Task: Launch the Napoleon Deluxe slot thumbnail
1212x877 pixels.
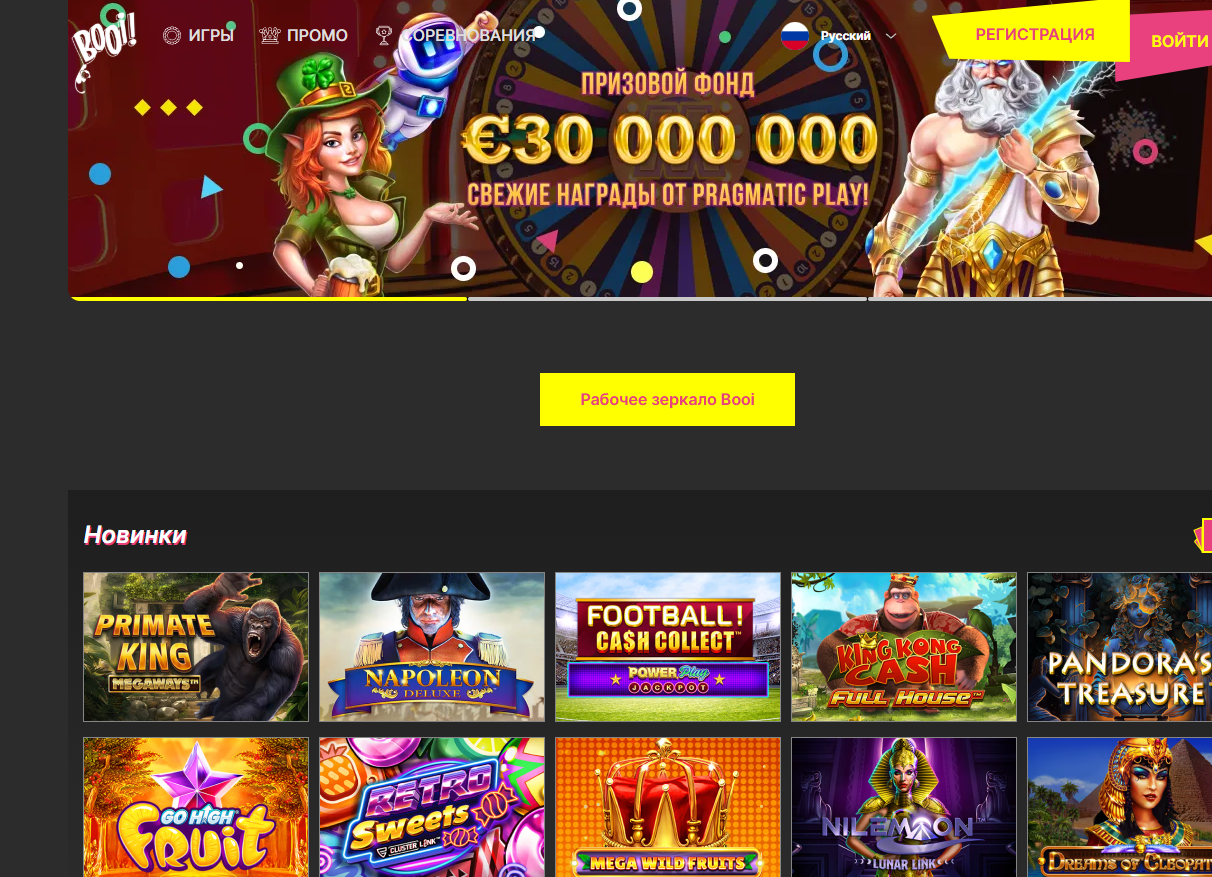Action: click(x=432, y=647)
